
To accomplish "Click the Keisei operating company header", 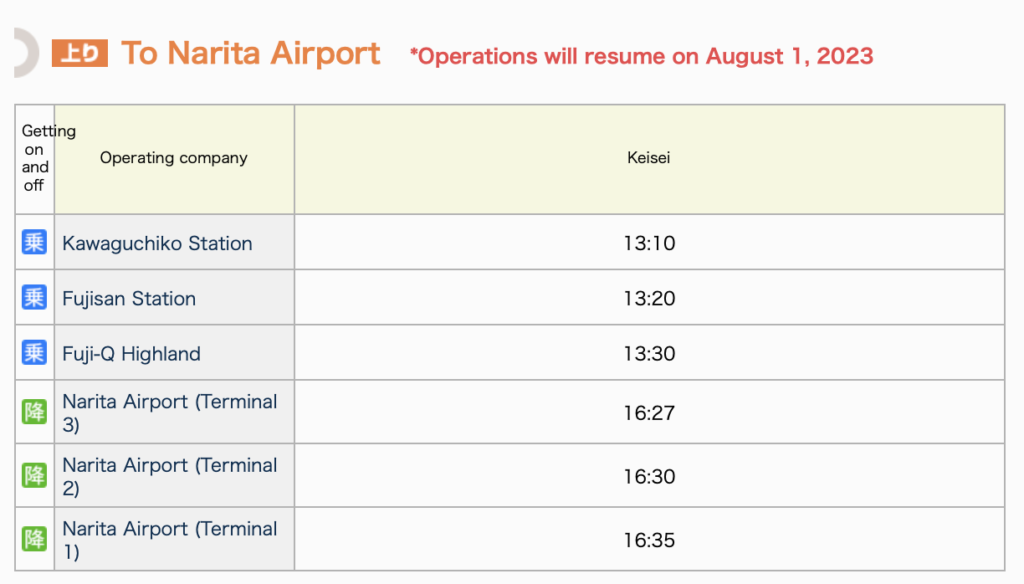I will pos(649,159).
